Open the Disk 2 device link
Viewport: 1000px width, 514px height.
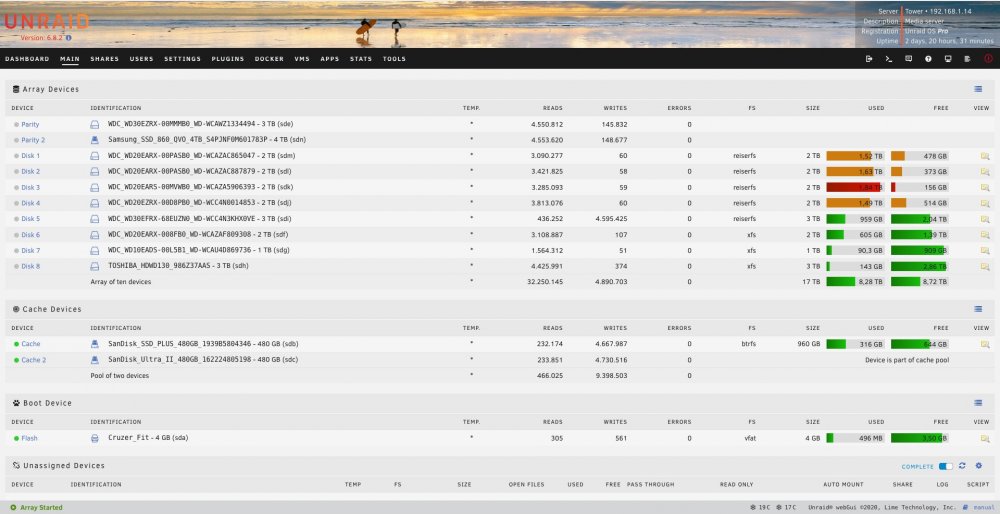pyautogui.click(x=31, y=172)
